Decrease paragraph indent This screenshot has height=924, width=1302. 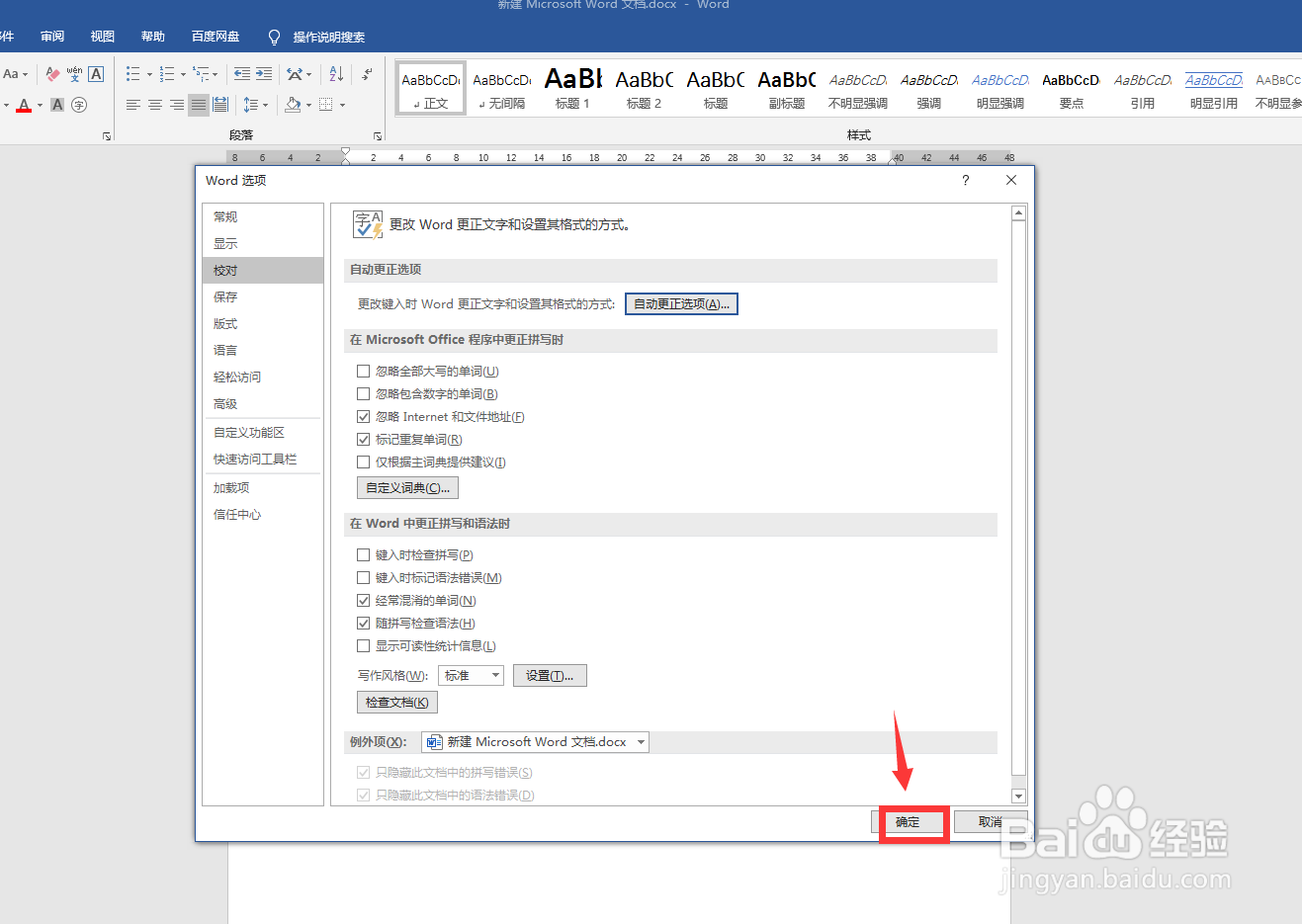242,74
